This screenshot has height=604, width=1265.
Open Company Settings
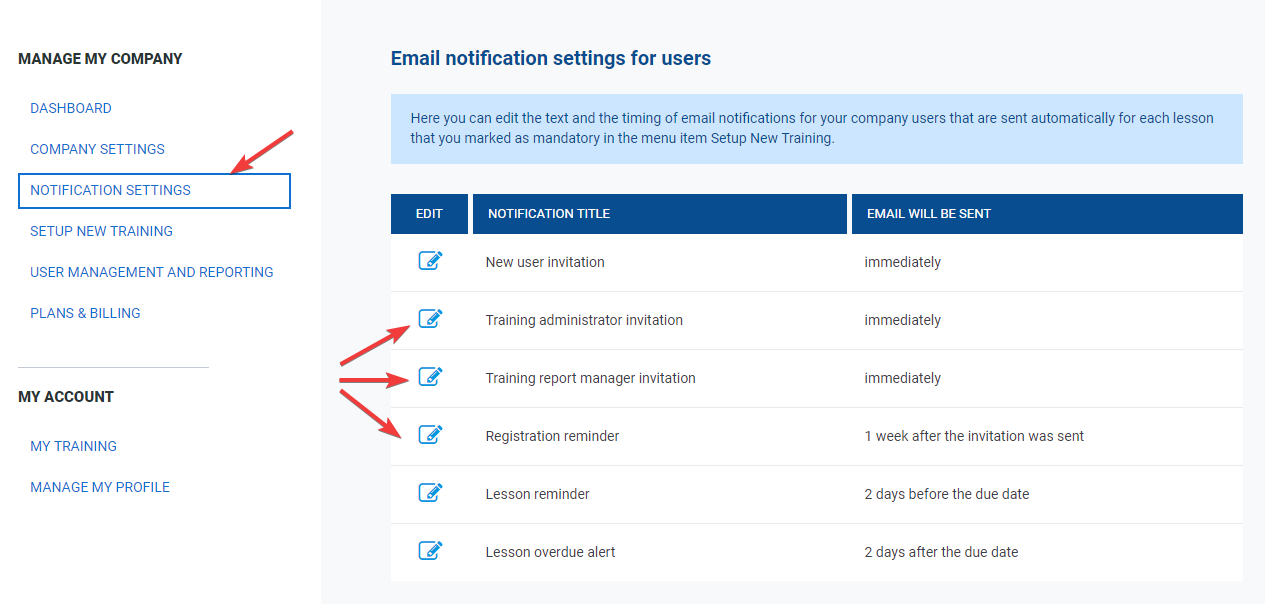pyautogui.click(x=97, y=148)
